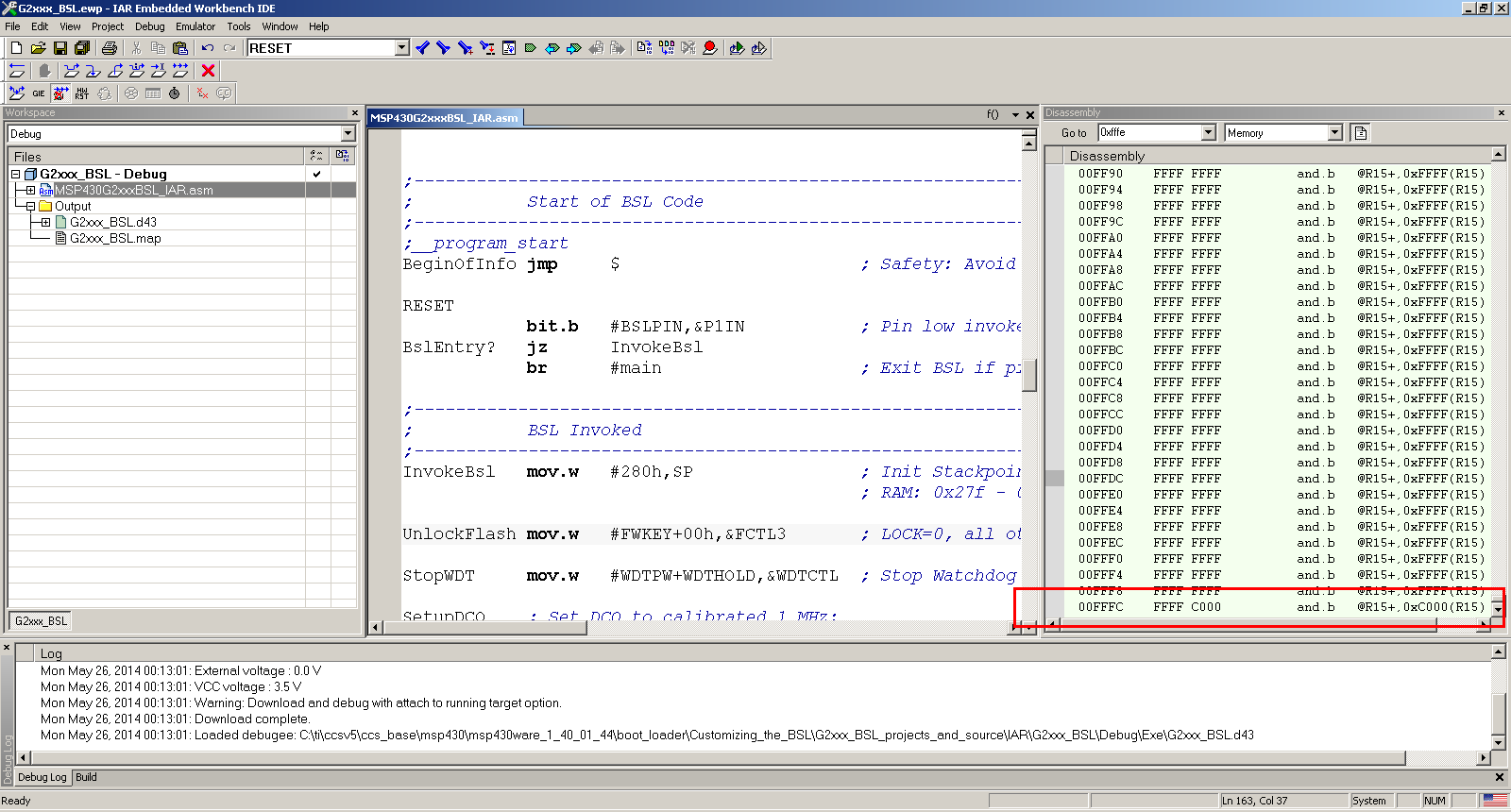Select the G2xxx_BSL.map file

click(x=115, y=238)
